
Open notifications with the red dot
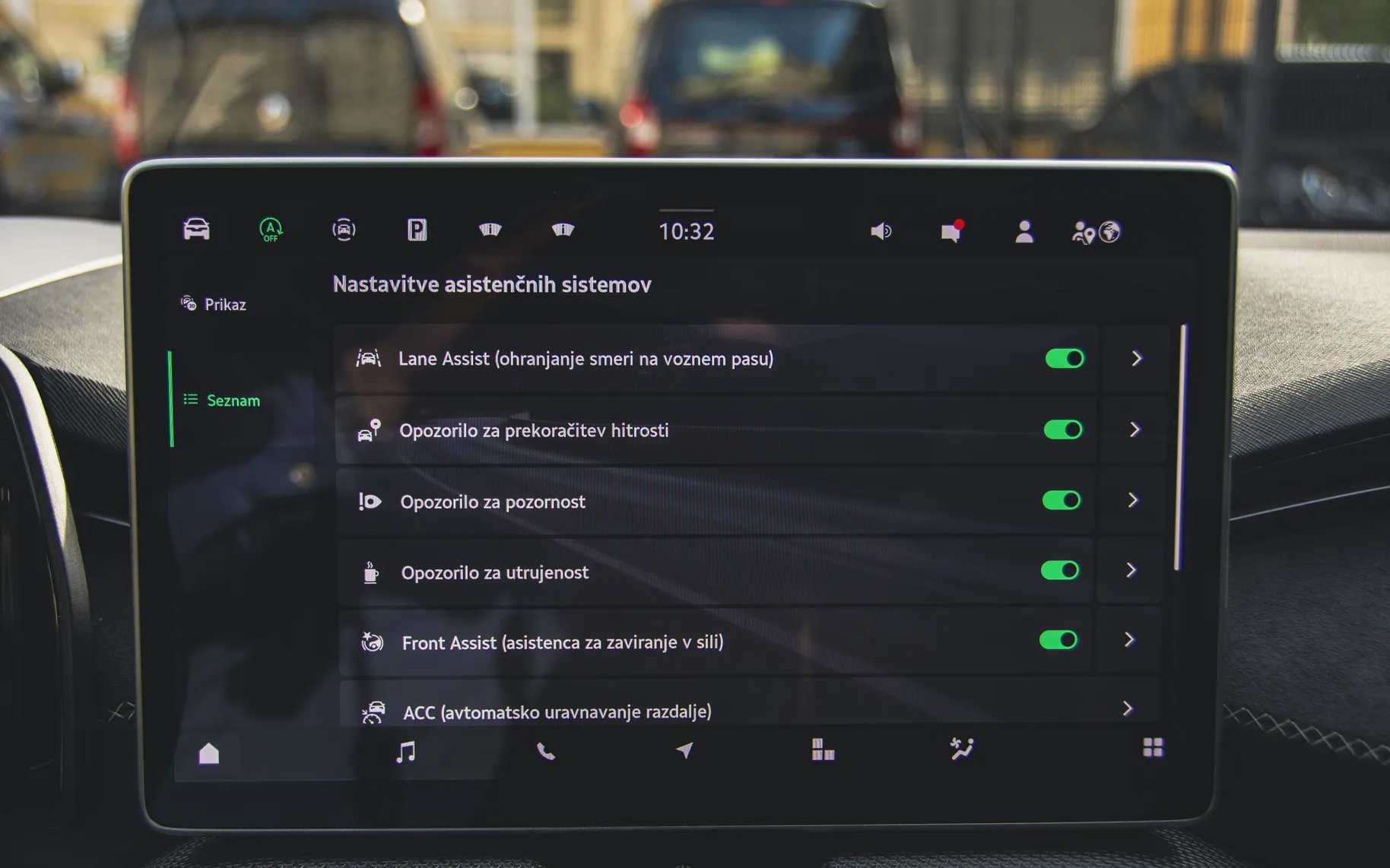[952, 230]
